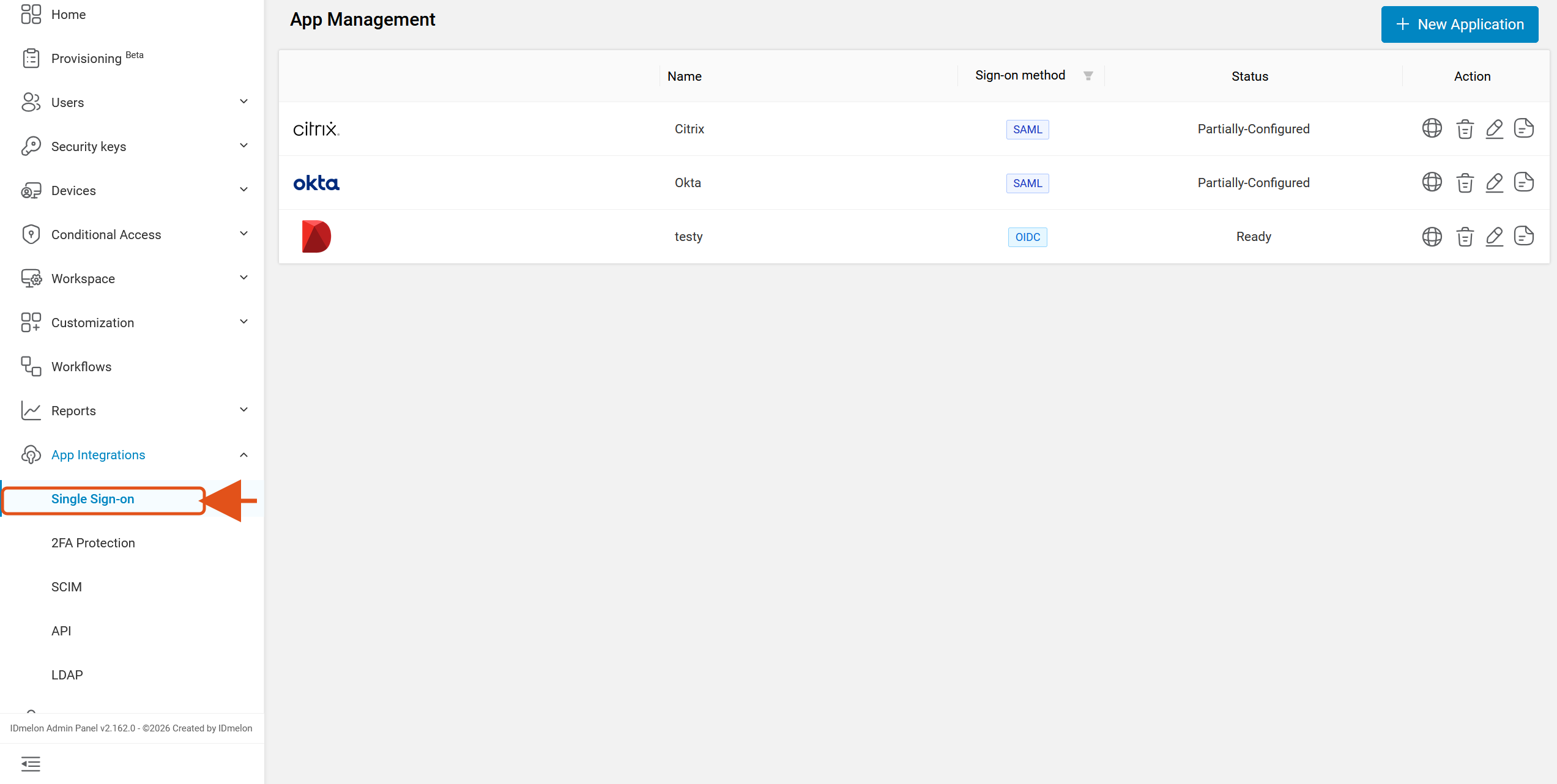
Task: Click the Citrix logo thumbnail
Action: point(316,129)
